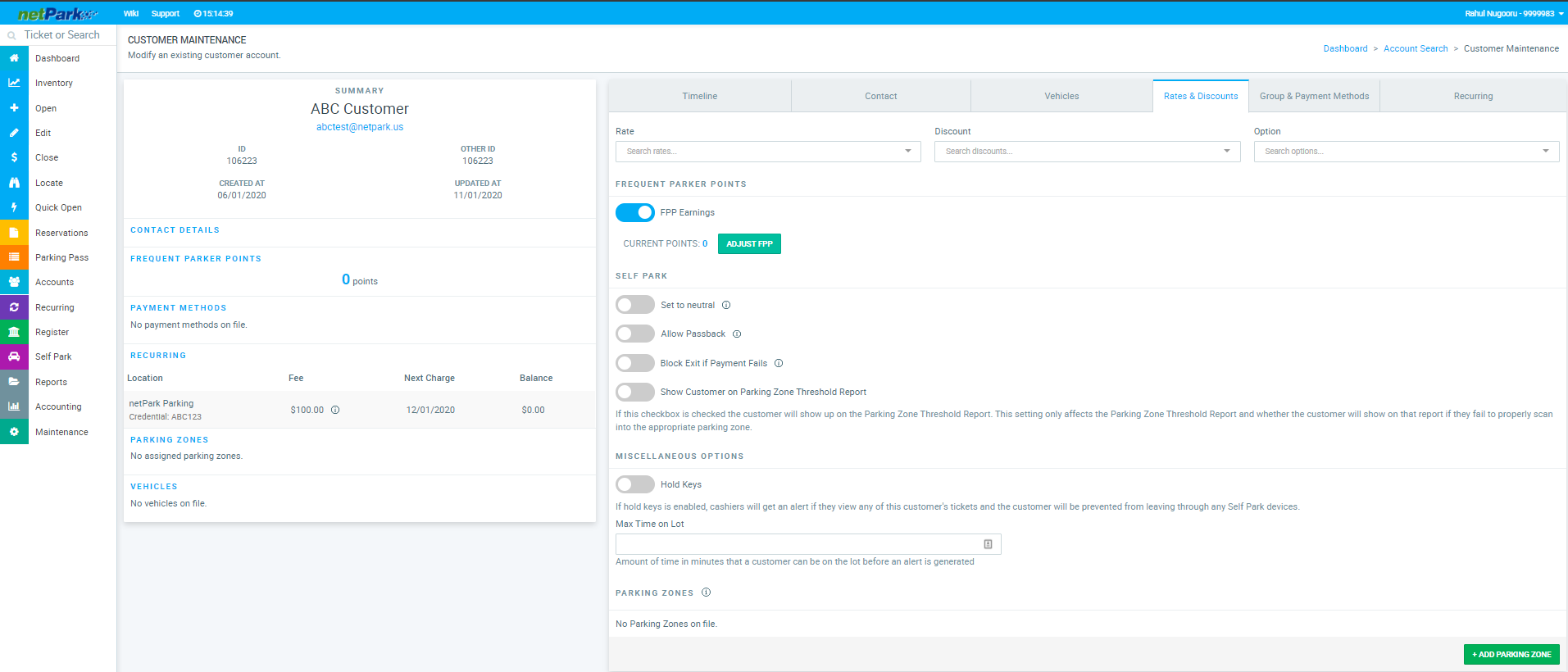
Task: Expand the Option search dropdown
Action: pyautogui.click(x=1406, y=152)
